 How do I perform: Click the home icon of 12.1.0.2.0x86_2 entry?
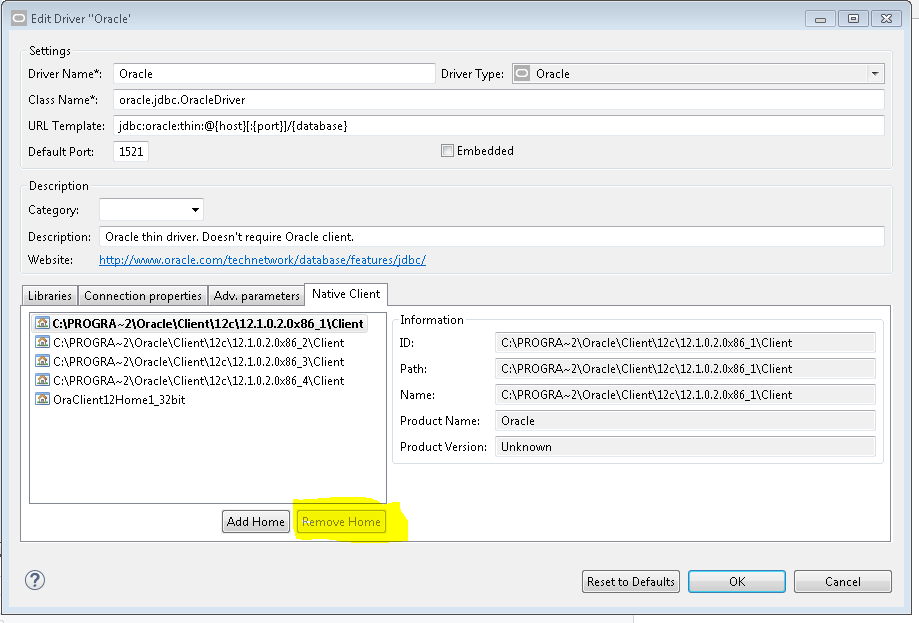pyautogui.click(x=42, y=342)
